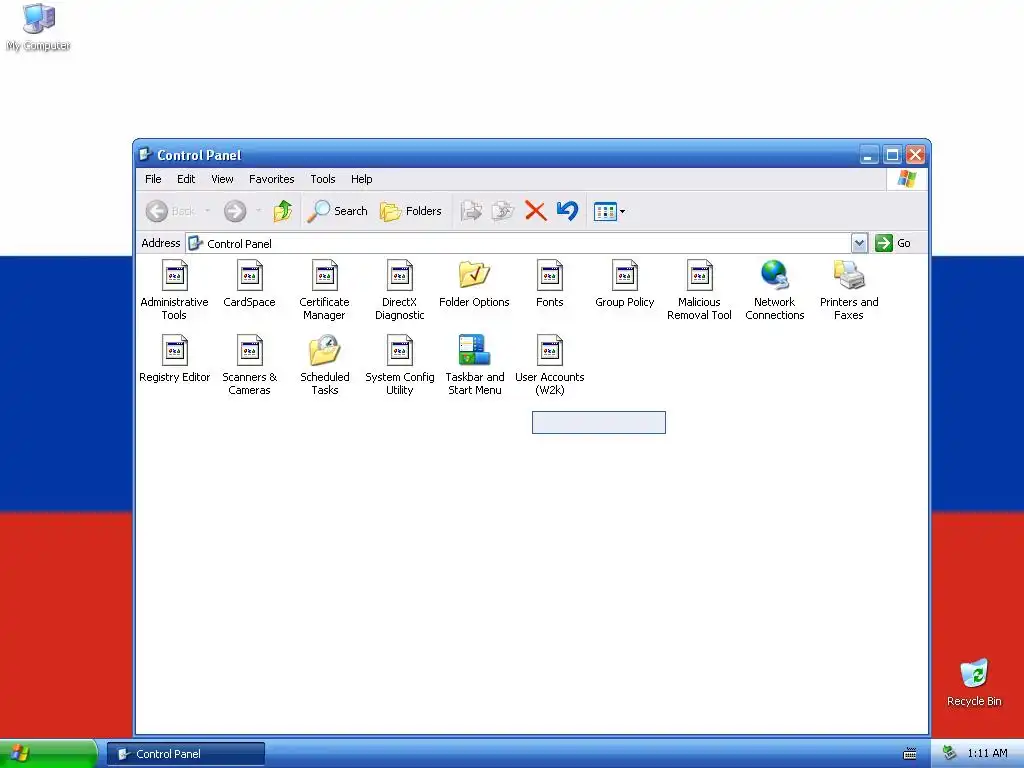The image size is (1024, 768).
Task: Click the Forward arrow button
Action: click(x=235, y=211)
